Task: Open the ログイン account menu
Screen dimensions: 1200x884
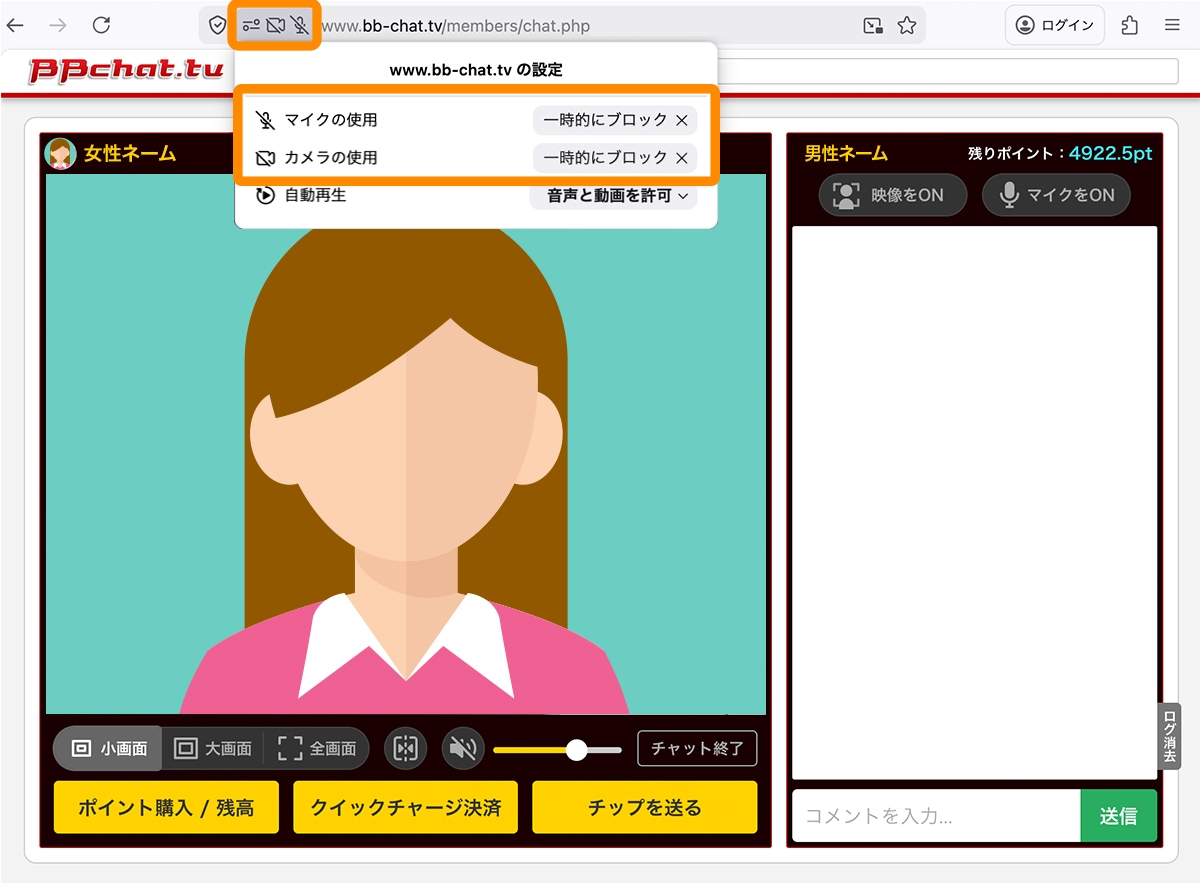Action: click(x=1054, y=25)
